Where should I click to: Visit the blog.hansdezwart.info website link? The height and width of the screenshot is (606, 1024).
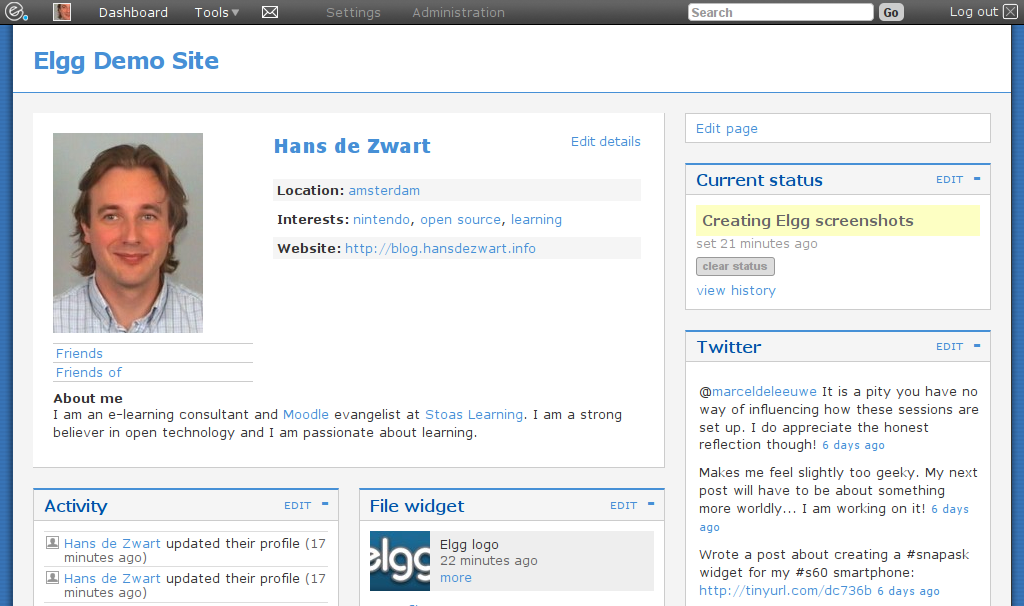[440, 249]
